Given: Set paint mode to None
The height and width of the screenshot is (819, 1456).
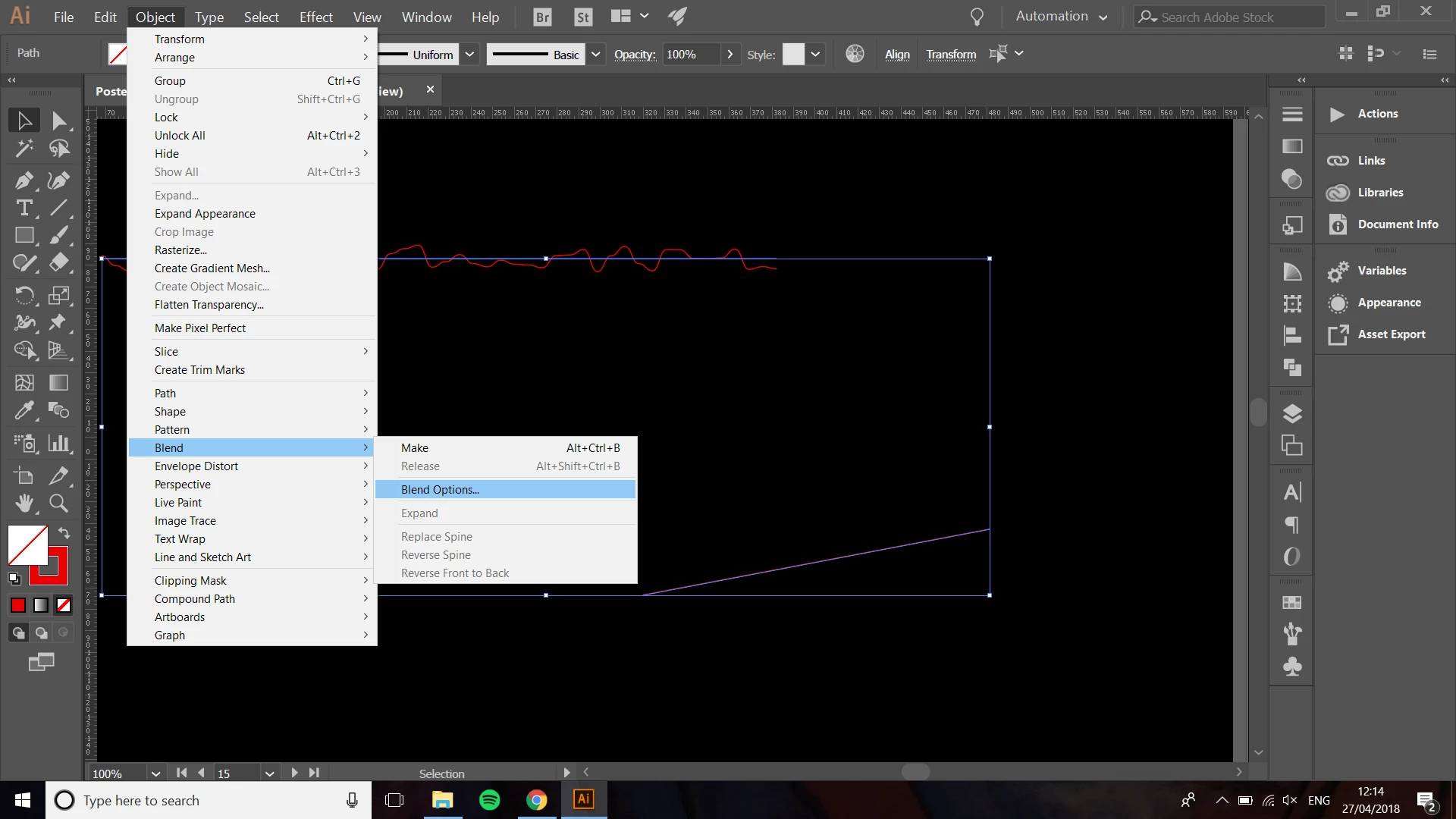Looking at the screenshot, I should (x=64, y=605).
